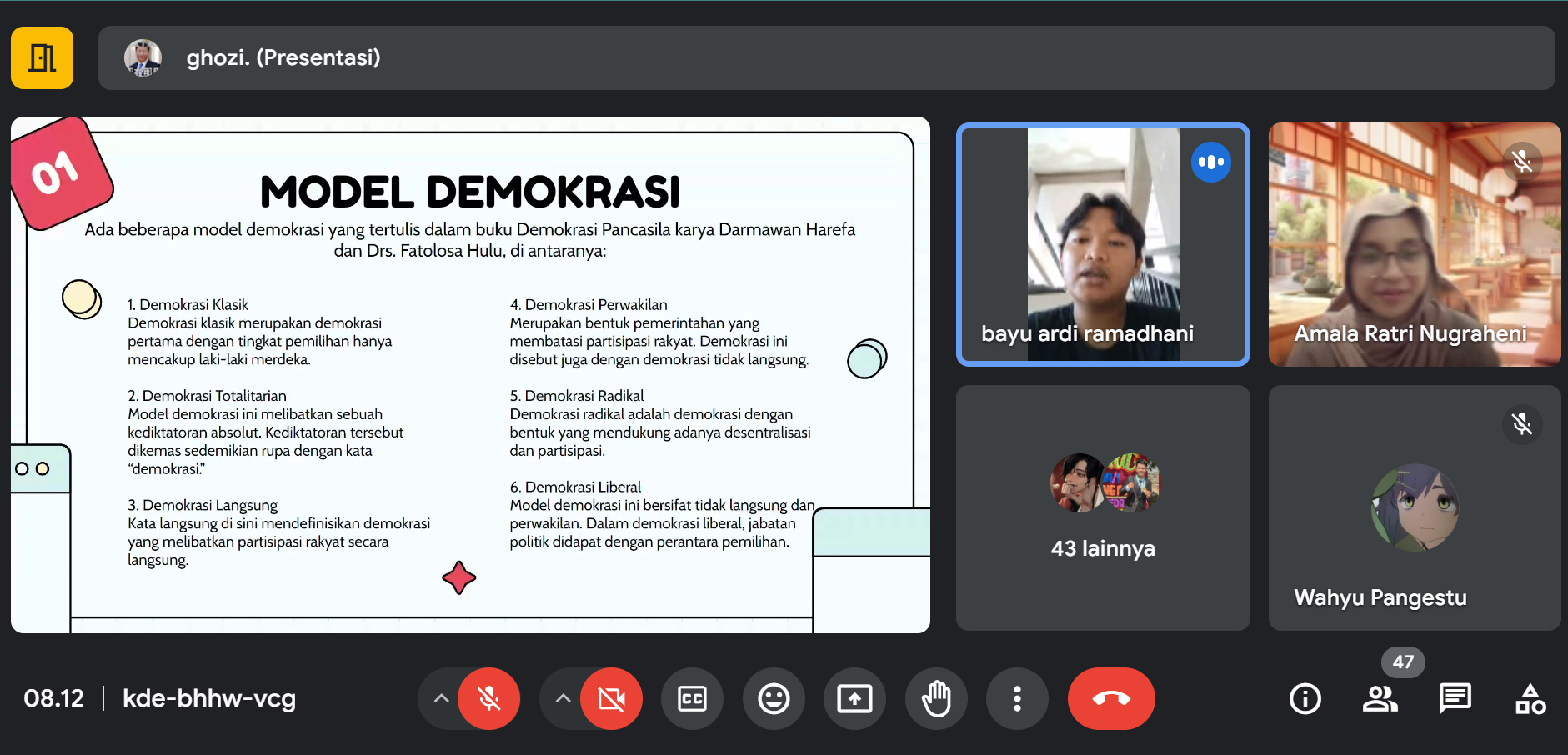Send an emoji reaction
The image size is (1568, 755).
coord(774,698)
